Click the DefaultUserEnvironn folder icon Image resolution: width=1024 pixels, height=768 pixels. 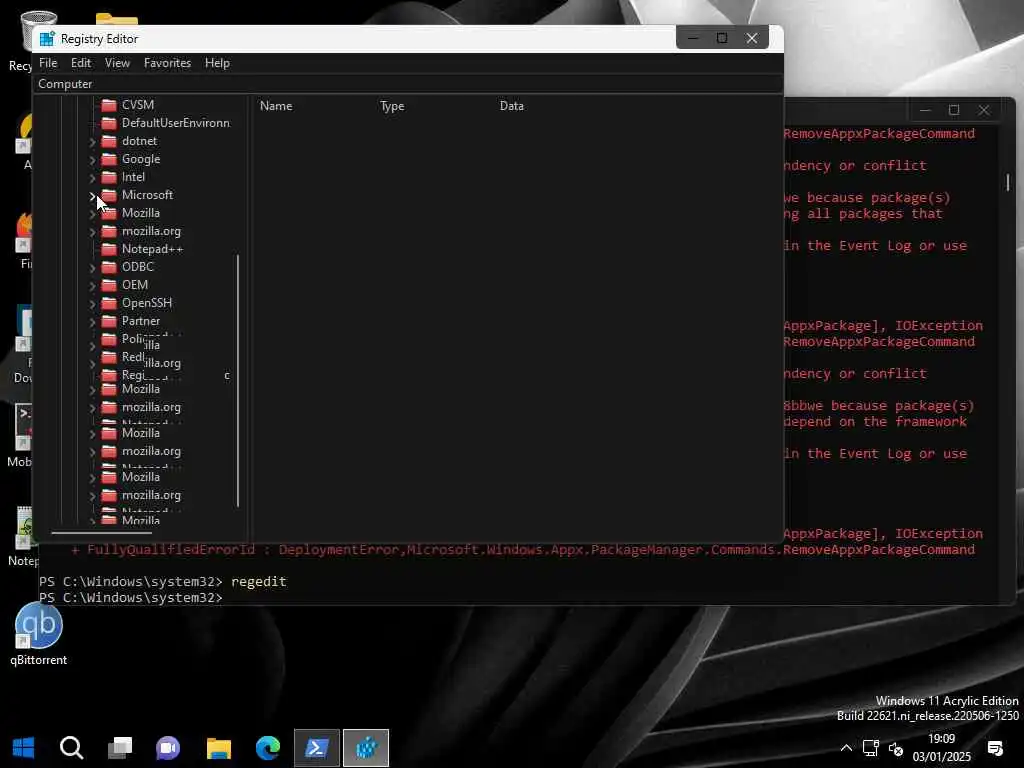[109, 123]
